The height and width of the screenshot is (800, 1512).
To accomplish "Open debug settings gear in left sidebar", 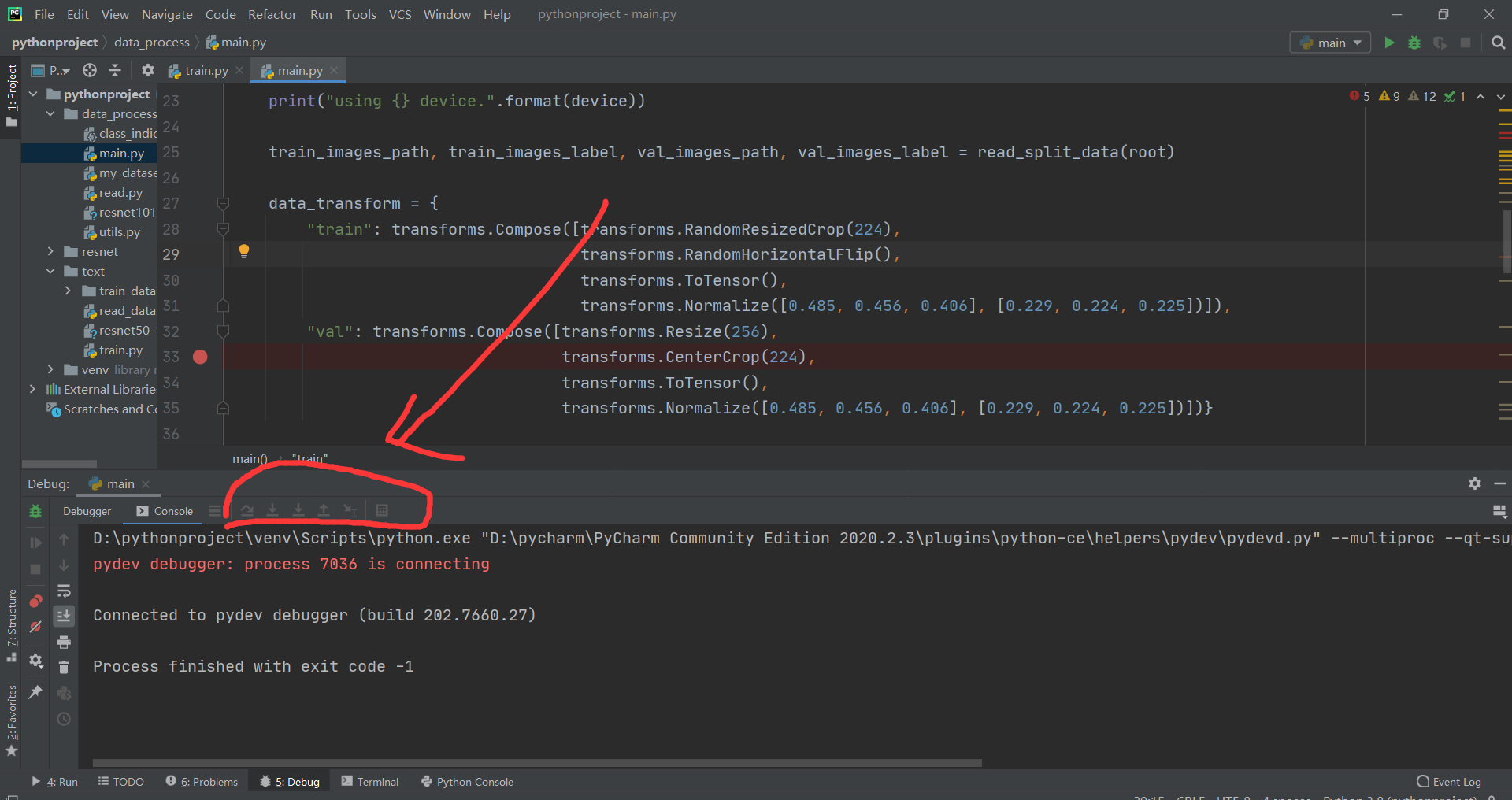I will tap(35, 661).
